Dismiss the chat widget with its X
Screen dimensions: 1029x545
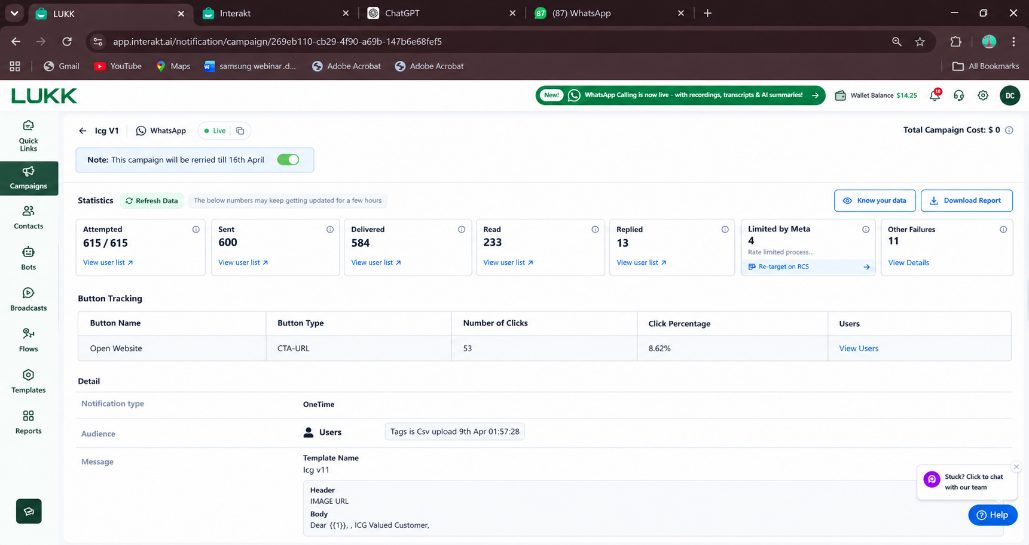tap(1017, 467)
